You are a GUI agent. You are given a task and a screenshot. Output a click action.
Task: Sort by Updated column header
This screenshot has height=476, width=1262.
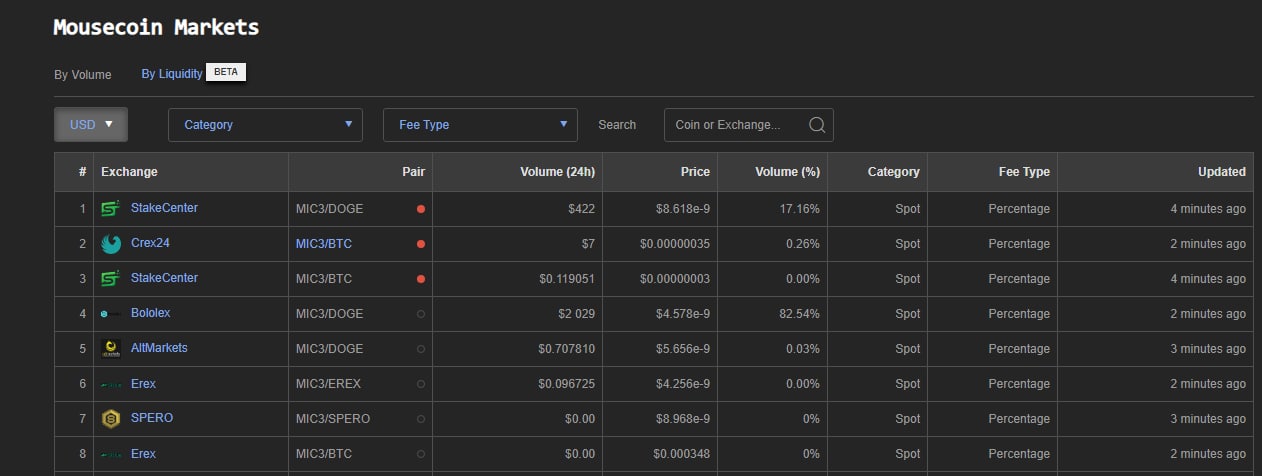1155,172
